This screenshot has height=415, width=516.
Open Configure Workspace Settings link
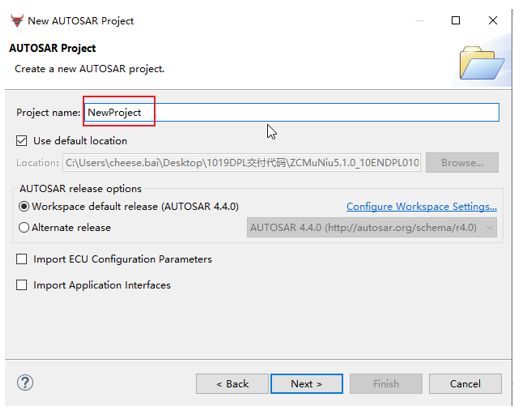pyautogui.click(x=421, y=207)
